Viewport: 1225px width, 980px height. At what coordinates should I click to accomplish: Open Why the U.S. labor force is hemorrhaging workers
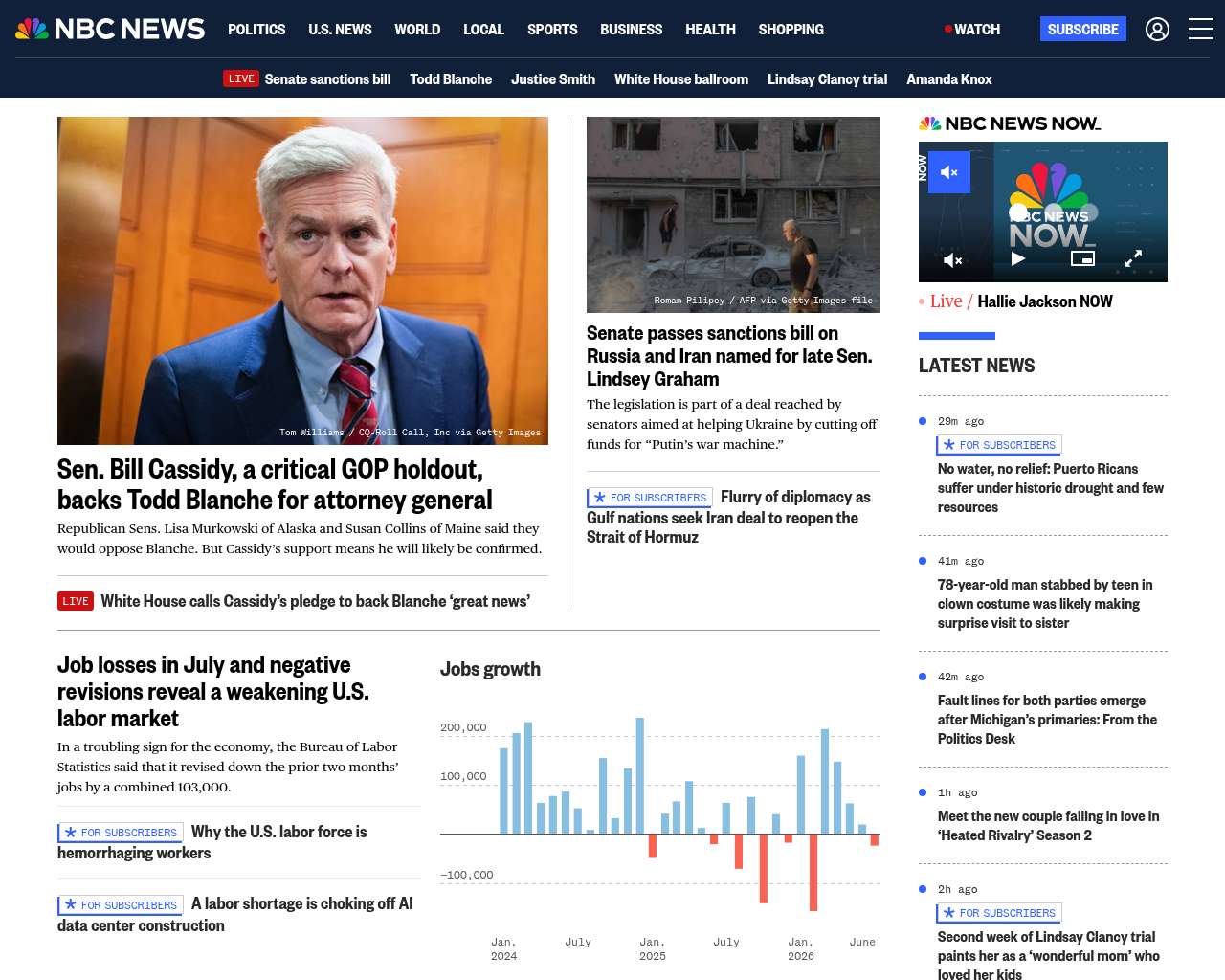[x=212, y=842]
